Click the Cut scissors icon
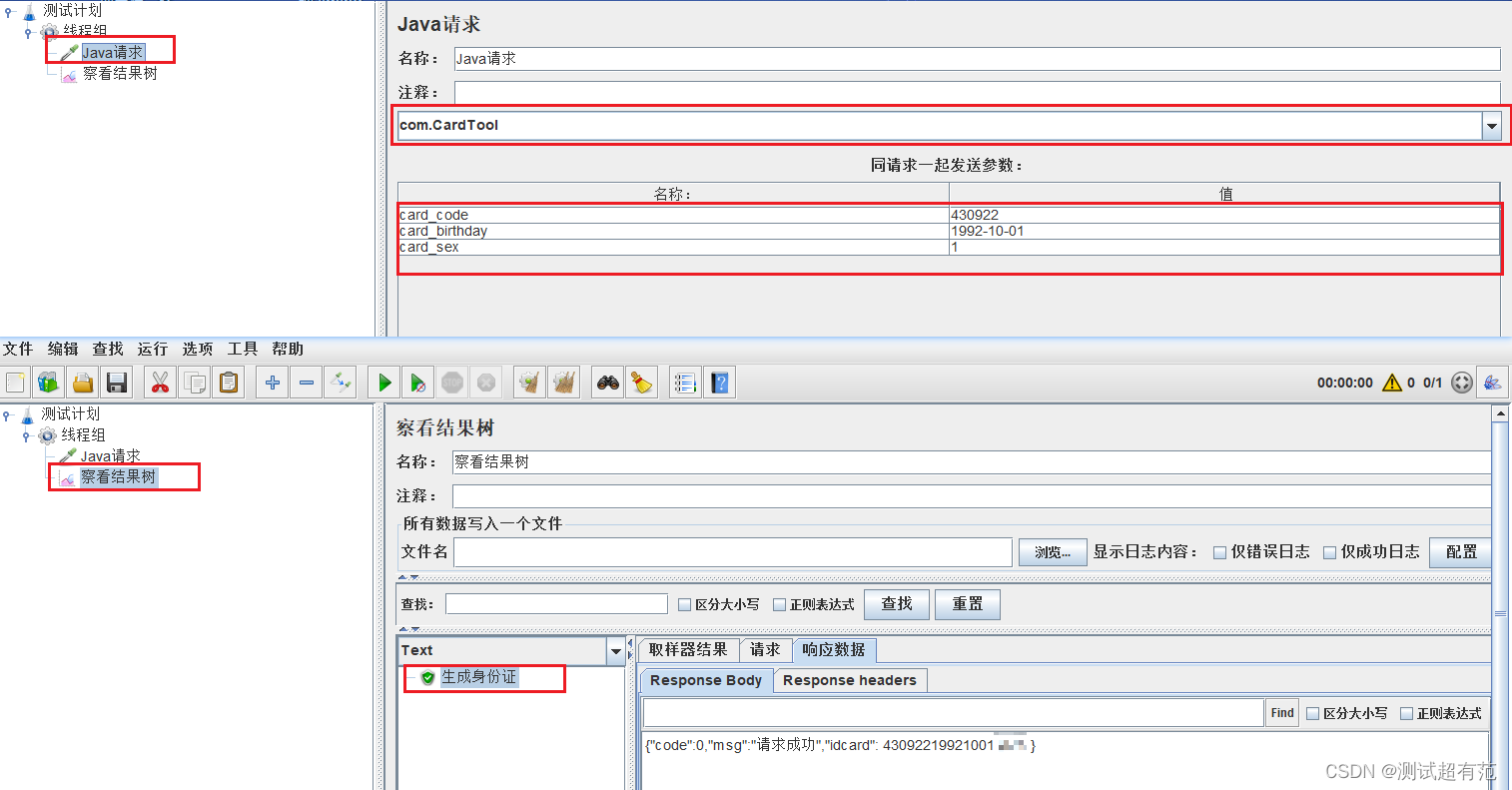 [x=159, y=382]
